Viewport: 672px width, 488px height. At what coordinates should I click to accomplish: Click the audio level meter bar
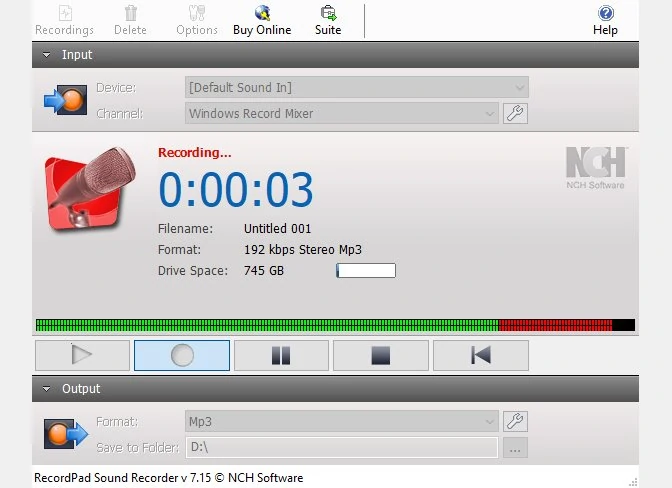click(x=335, y=325)
